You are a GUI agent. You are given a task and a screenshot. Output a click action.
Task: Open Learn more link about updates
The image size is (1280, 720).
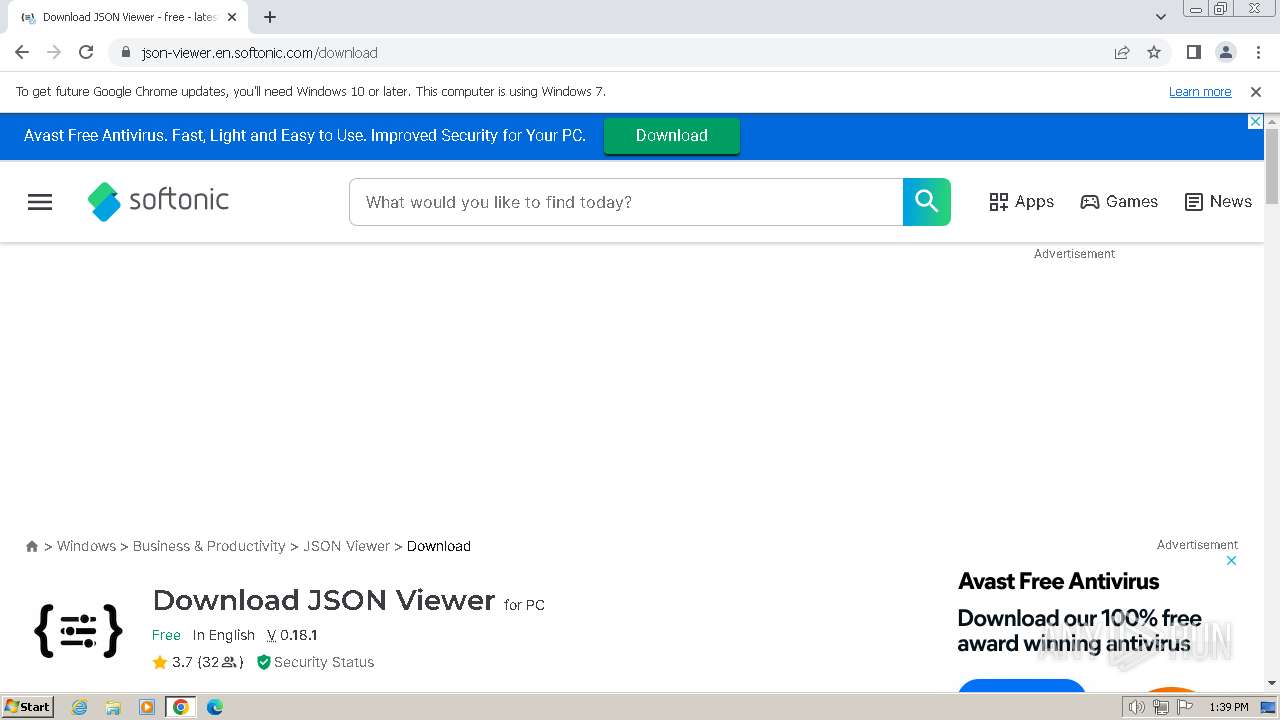pos(1200,91)
